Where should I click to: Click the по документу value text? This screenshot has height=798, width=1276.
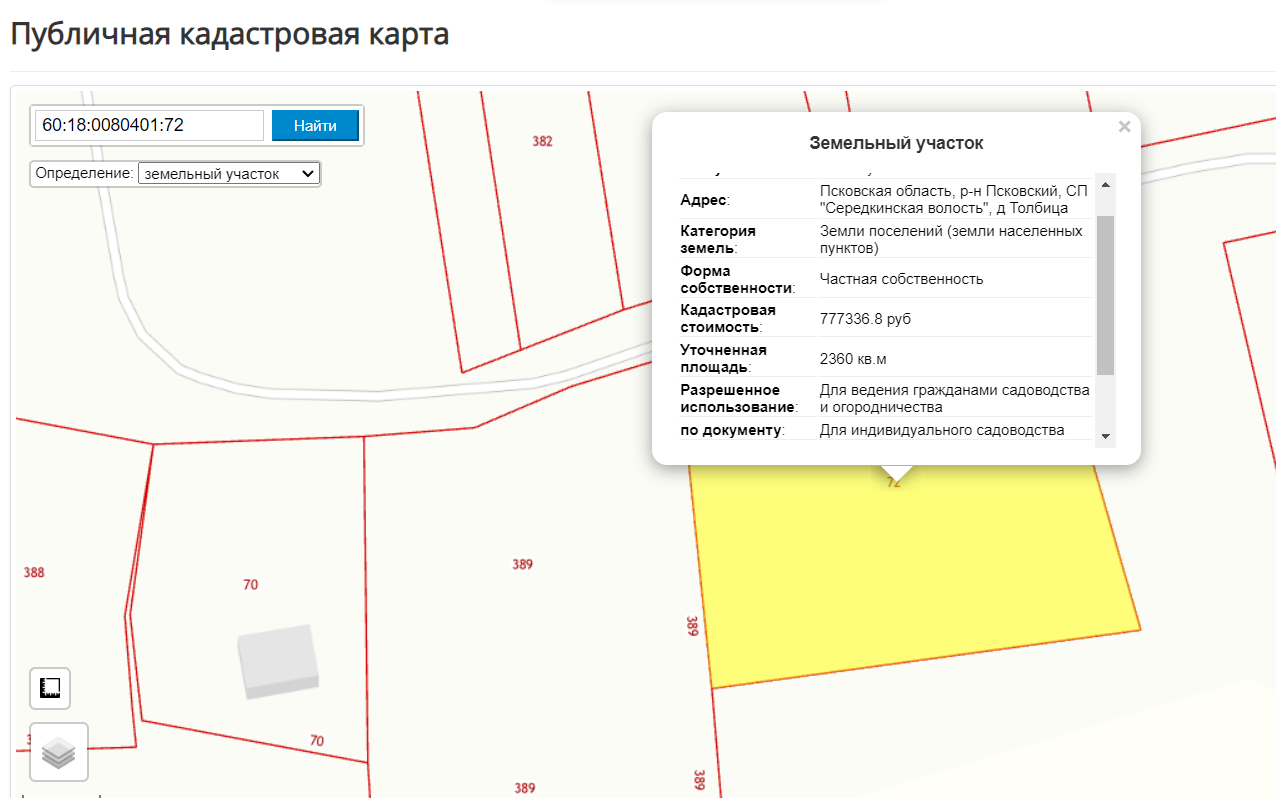point(942,430)
